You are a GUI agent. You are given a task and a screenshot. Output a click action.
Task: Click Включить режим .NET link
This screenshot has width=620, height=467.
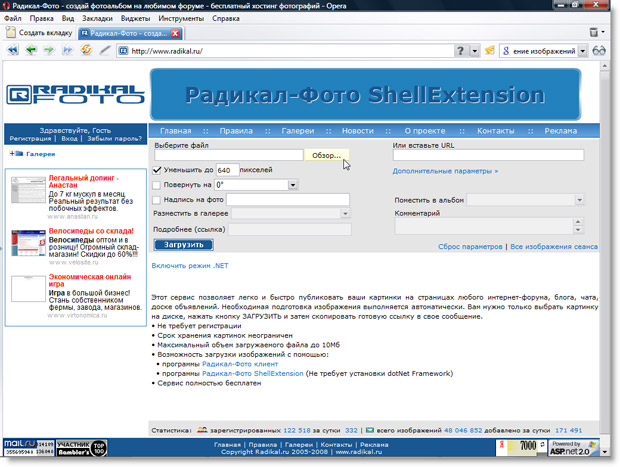coord(190,266)
